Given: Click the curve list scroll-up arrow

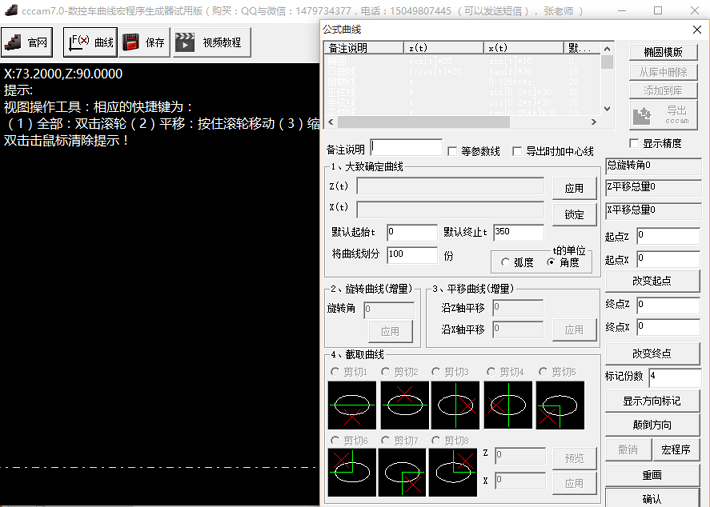Looking at the screenshot, I should pyautogui.click(x=607, y=48).
